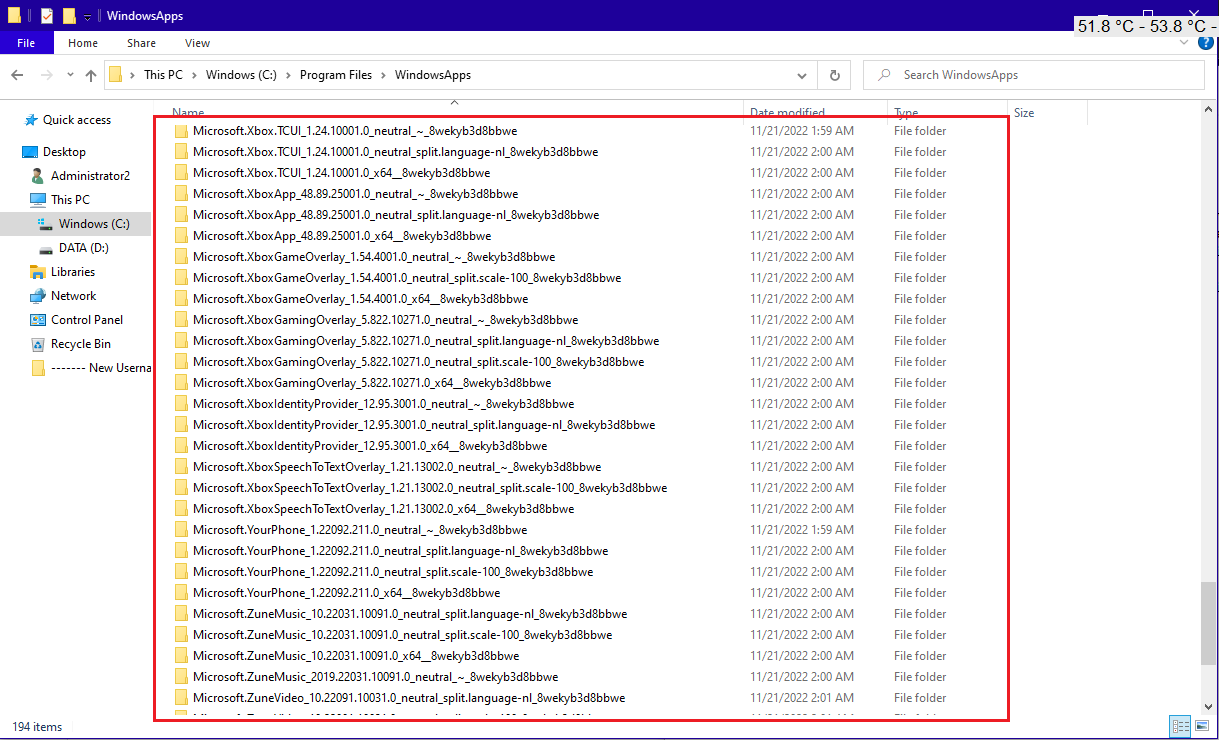This screenshot has height=740, width=1219.
Task: Open Libraries in the navigation pane
Action: click(73, 272)
